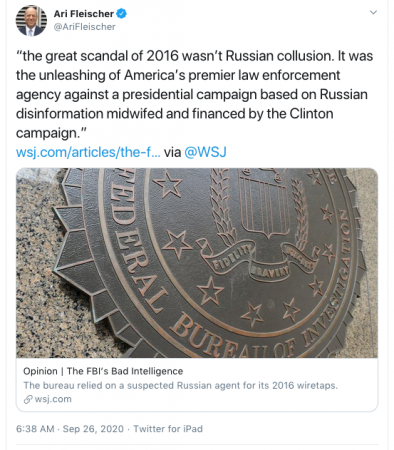Click the blue verified badge icon
The image size is (394, 450).
121,14
